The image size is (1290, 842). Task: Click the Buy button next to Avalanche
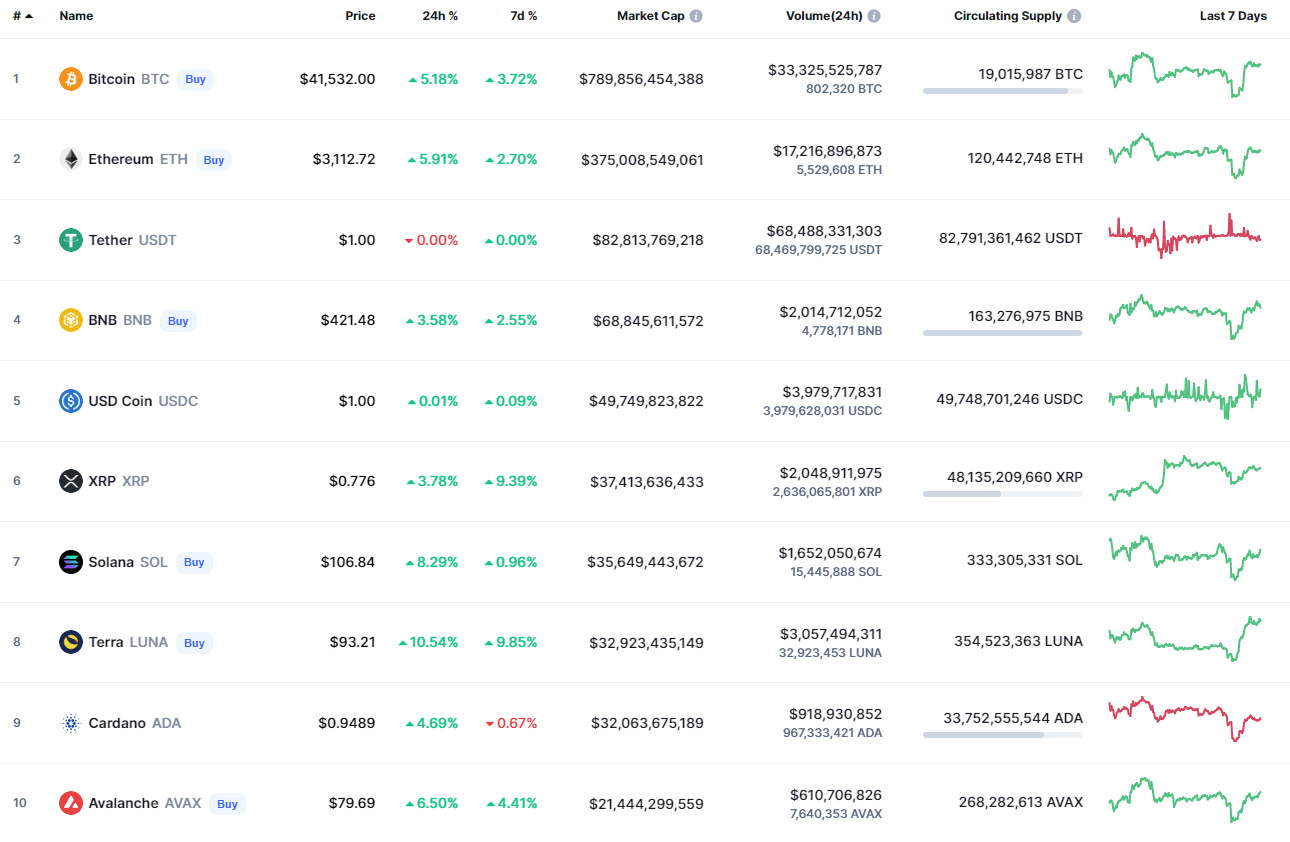click(227, 804)
